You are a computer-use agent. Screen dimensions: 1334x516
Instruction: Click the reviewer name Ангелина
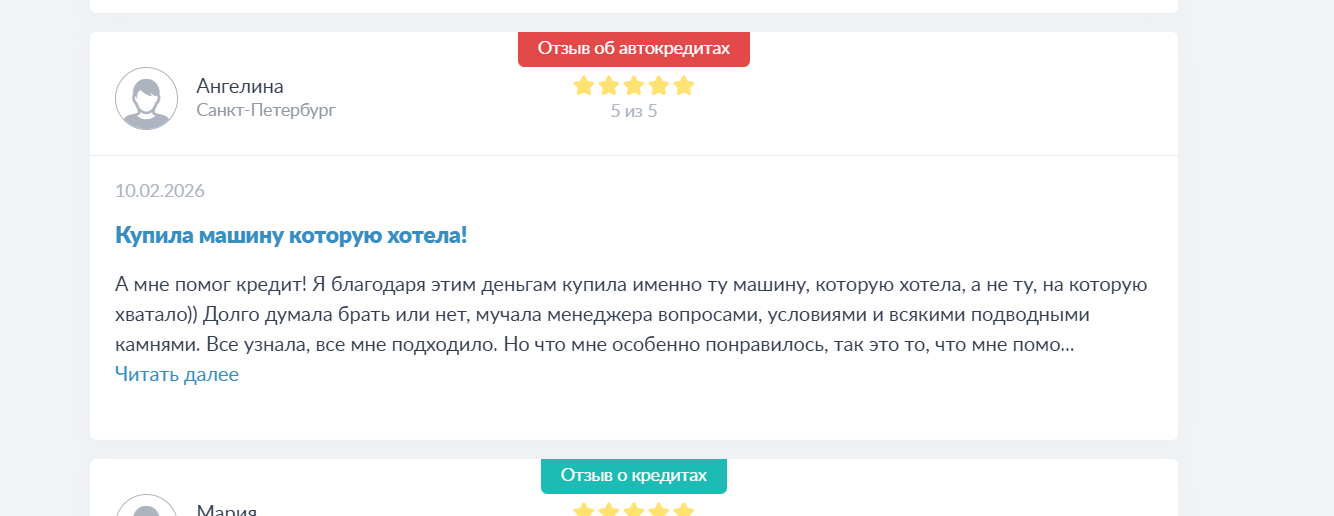coord(240,86)
